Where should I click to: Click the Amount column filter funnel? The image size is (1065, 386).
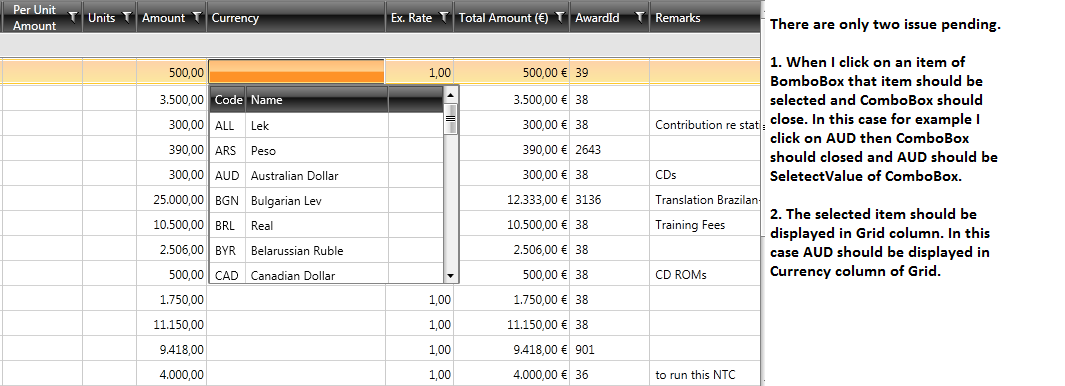[197, 18]
